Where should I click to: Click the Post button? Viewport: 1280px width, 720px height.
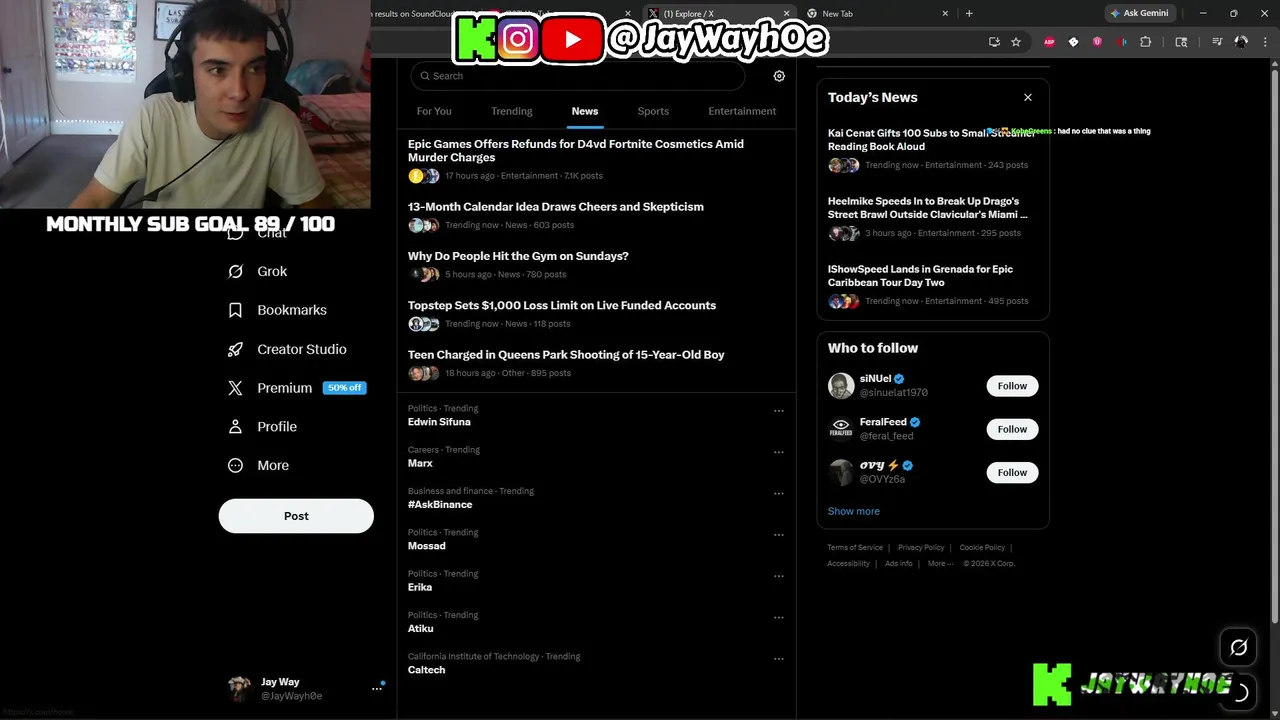click(296, 516)
